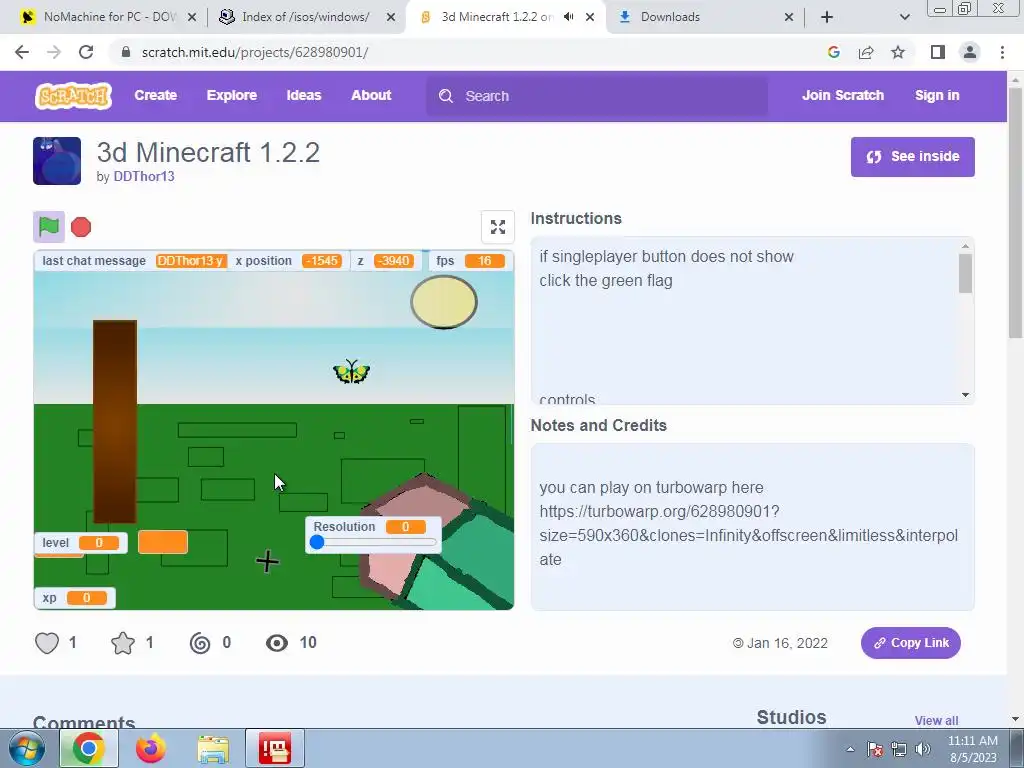
Task: Mute the audio icon on Minecraft tab
Action: (568, 17)
